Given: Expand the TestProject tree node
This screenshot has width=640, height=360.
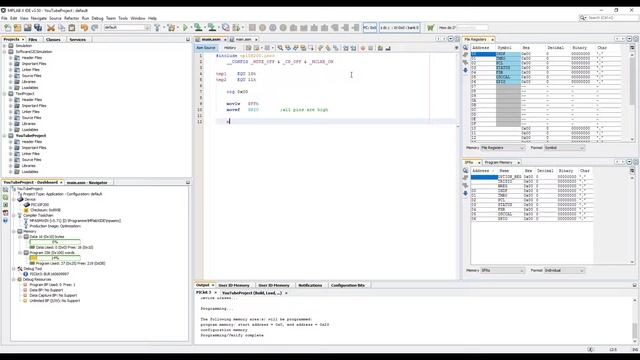Looking at the screenshot, I should click(x=5, y=93).
